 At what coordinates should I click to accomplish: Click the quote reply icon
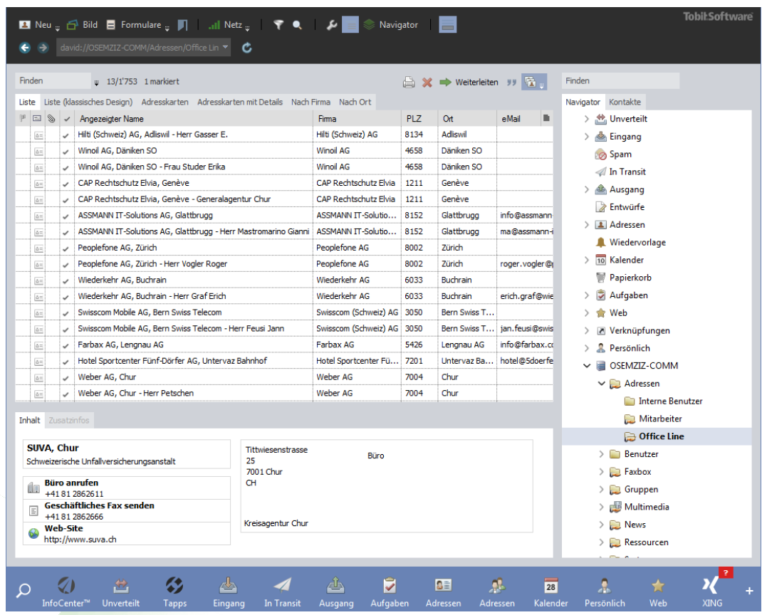pos(512,82)
